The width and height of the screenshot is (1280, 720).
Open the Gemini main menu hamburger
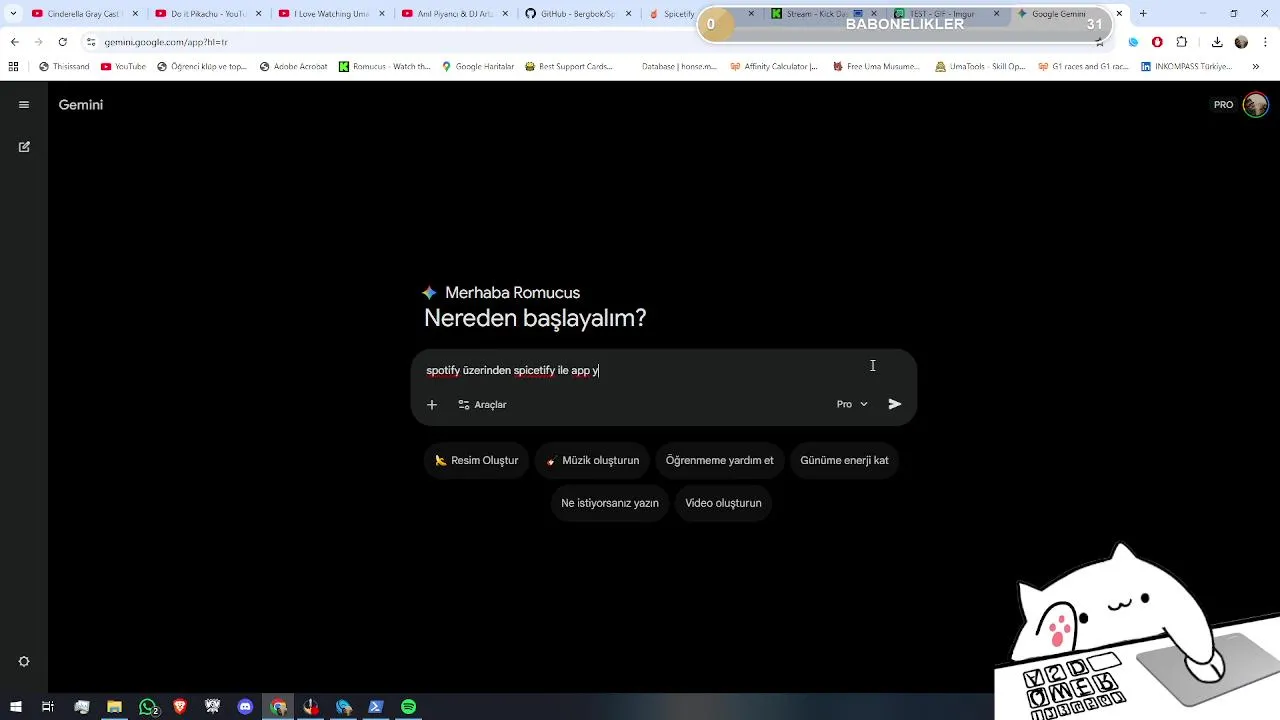[x=24, y=105]
